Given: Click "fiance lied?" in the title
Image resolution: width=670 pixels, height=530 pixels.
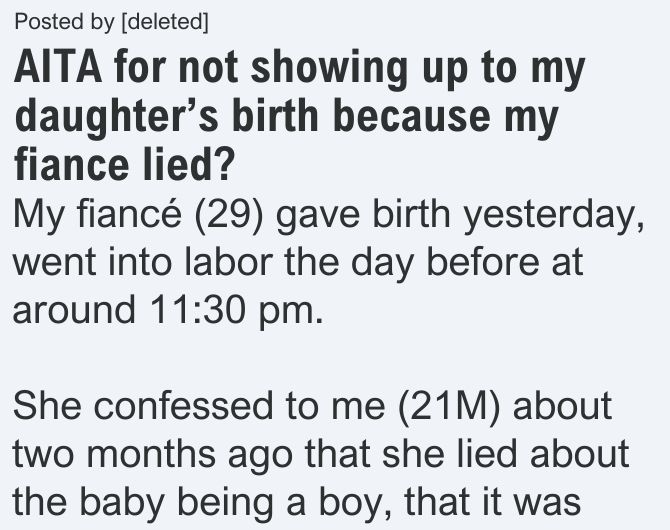Looking at the screenshot, I should [x=124, y=164].
